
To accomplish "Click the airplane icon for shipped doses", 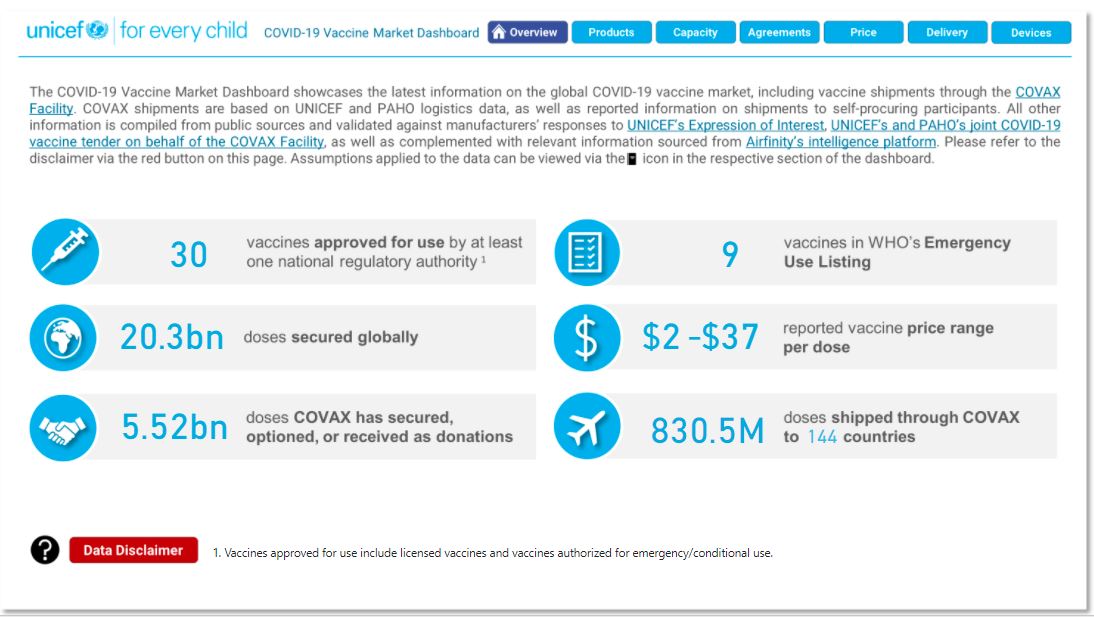I will [587, 426].
